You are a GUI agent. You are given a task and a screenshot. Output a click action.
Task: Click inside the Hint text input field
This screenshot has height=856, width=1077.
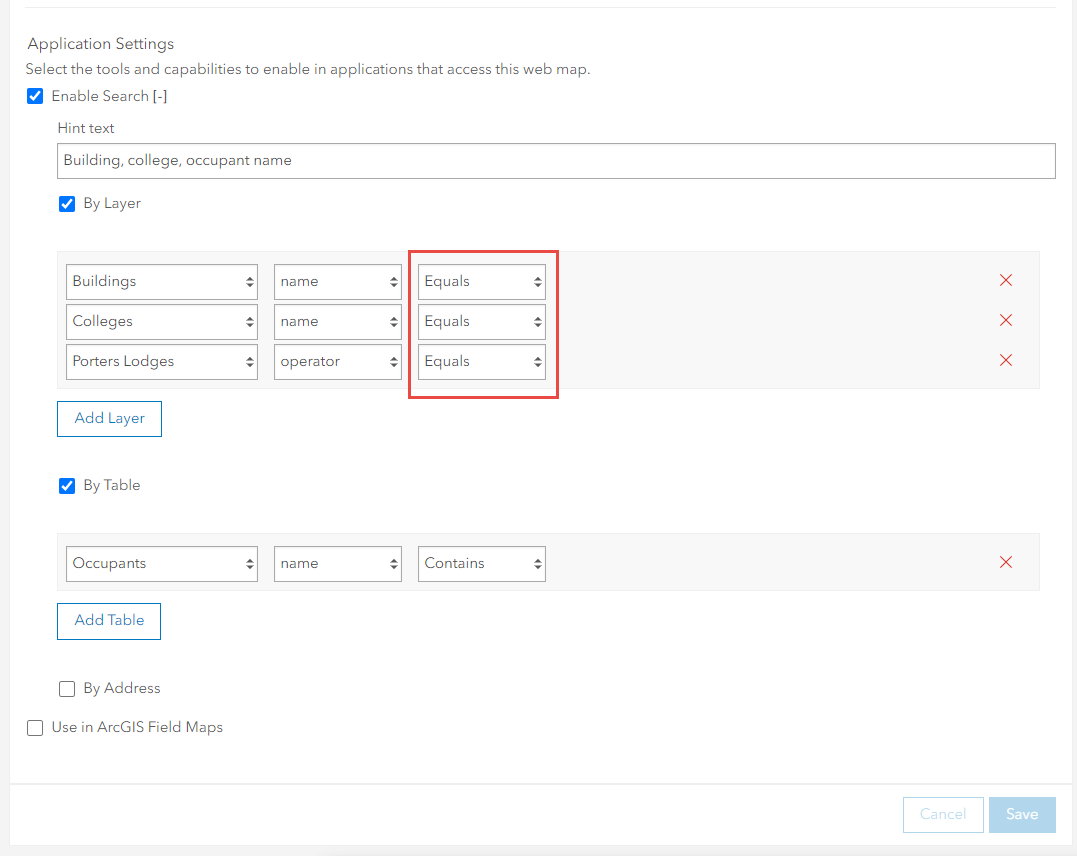click(400, 160)
